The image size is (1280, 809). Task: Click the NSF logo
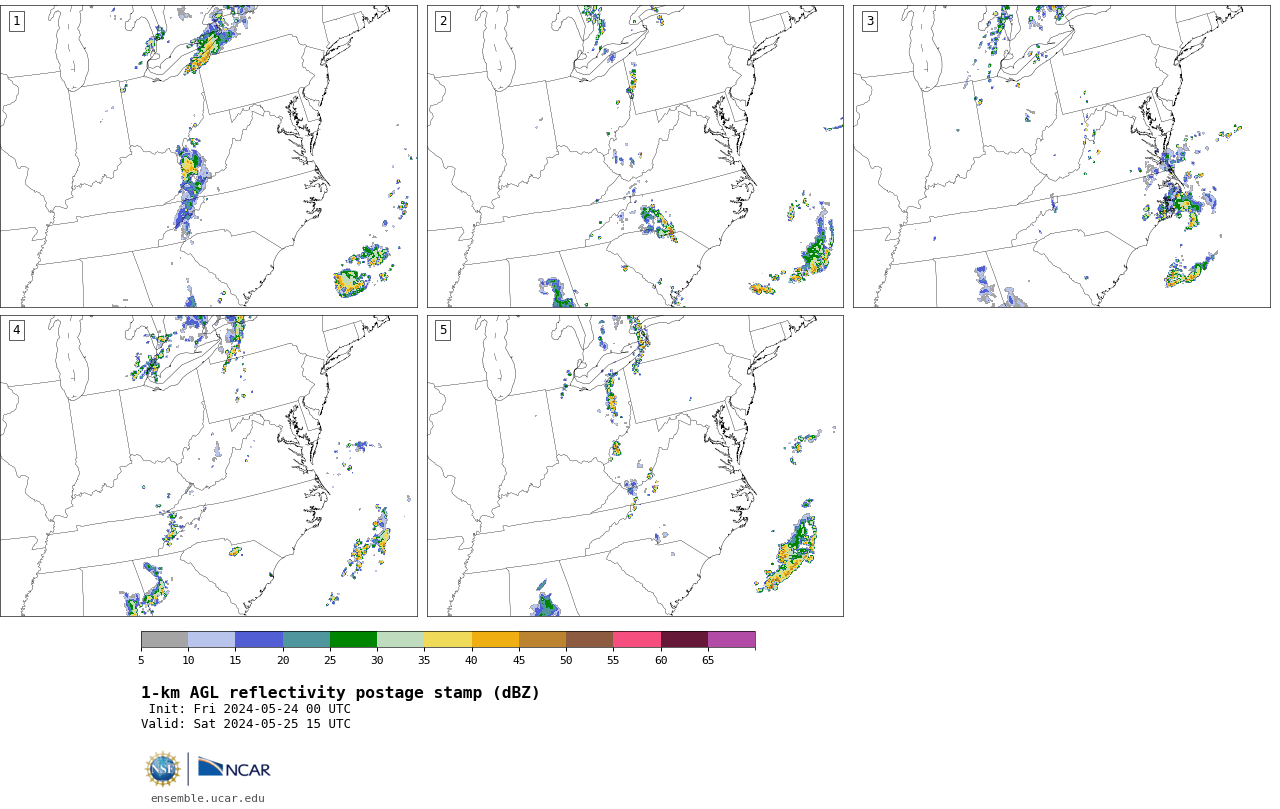pos(163,769)
